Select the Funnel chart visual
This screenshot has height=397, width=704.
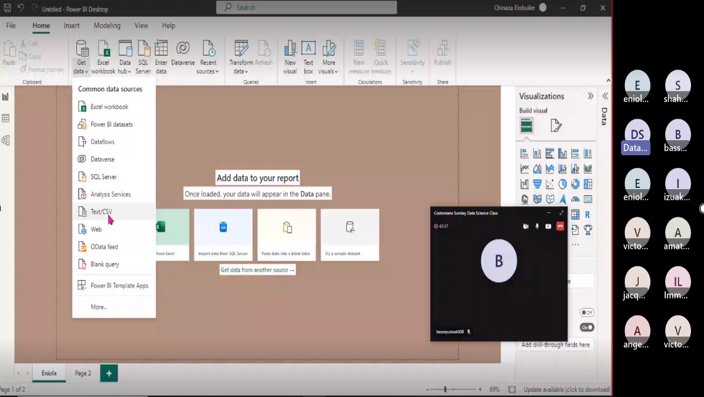pyautogui.click(x=537, y=184)
